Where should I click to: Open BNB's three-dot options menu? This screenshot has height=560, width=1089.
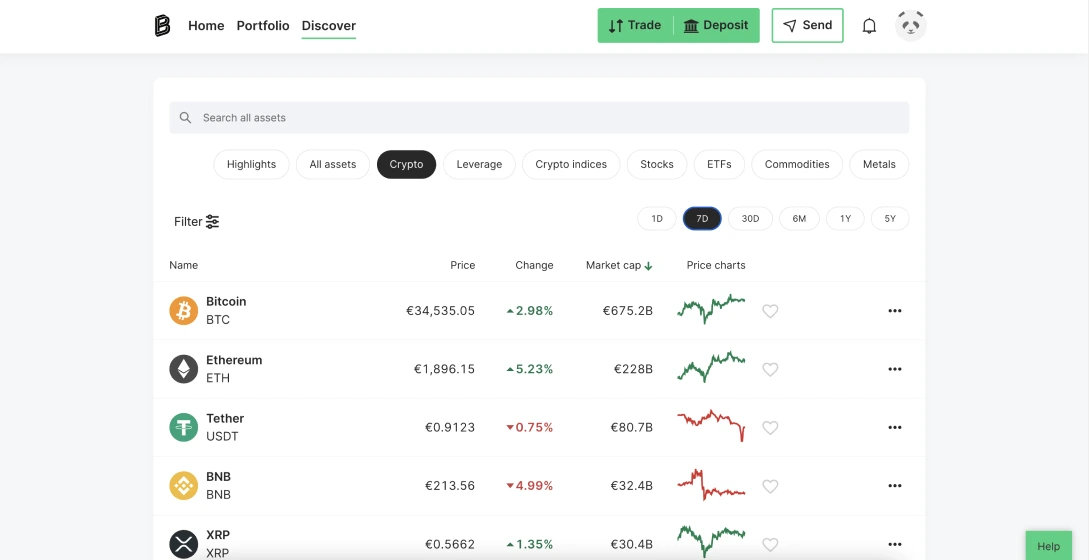coord(895,486)
